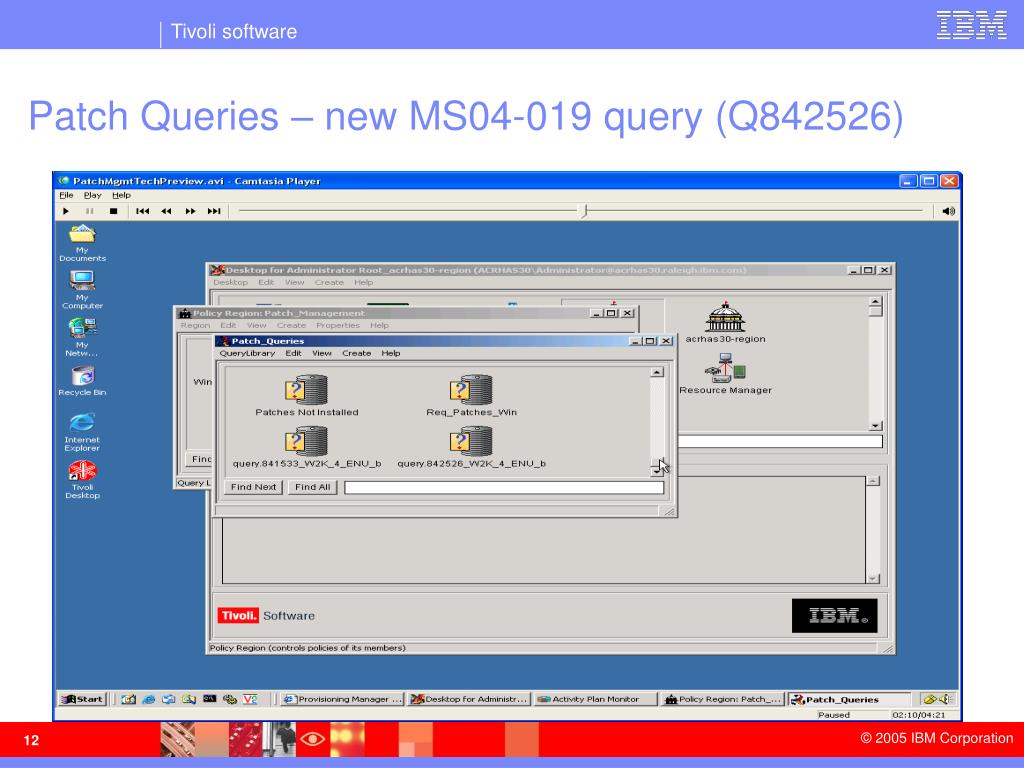Click the Patch_Queries taskbar button
The height and width of the screenshot is (768, 1024).
click(x=849, y=699)
